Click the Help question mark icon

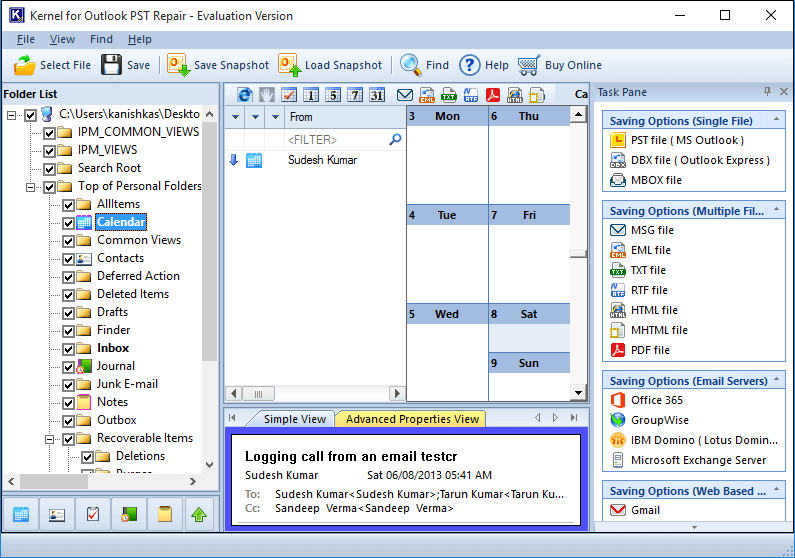(x=469, y=65)
